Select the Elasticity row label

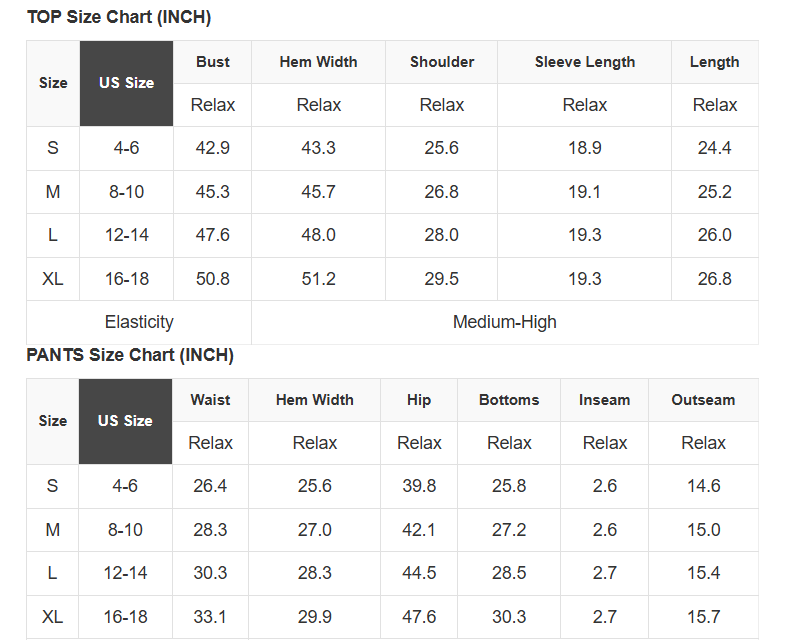tap(139, 322)
